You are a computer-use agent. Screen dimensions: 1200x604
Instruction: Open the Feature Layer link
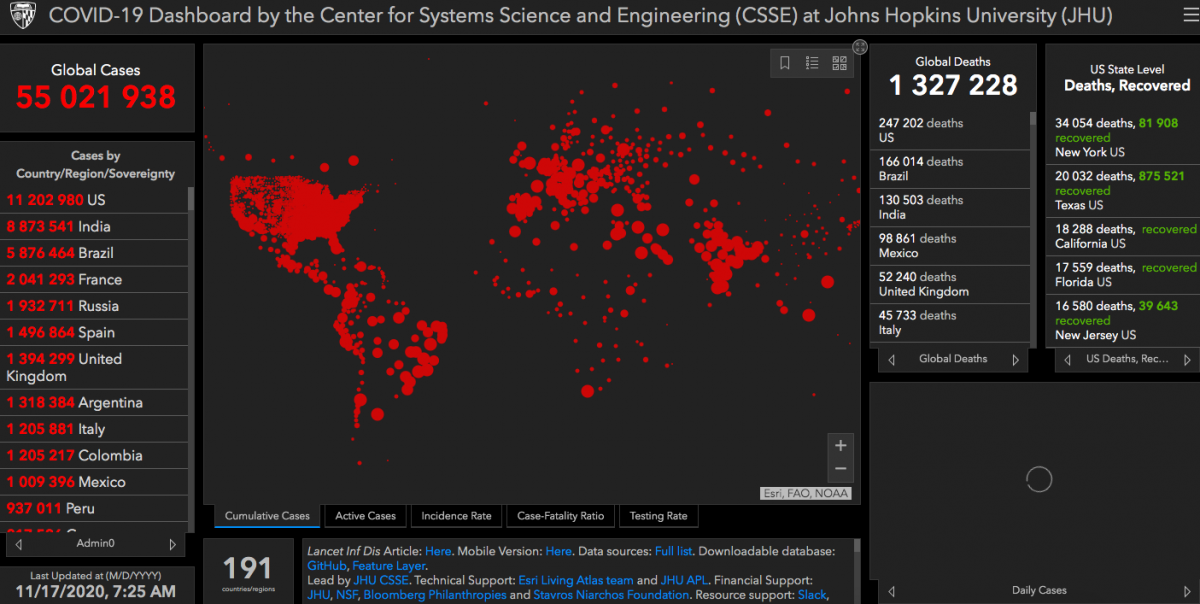point(389,566)
